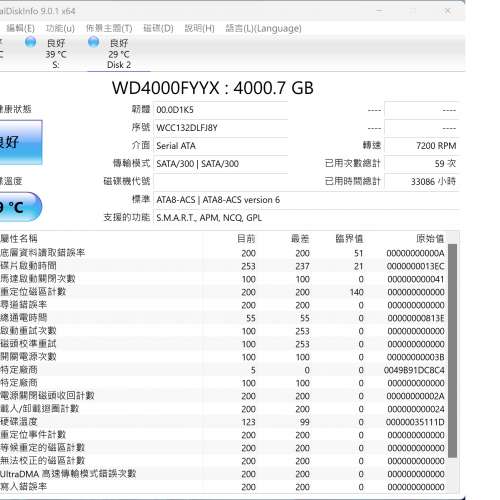Click raw value 0000035111D
The width and height of the screenshot is (500, 500).
(415, 422)
